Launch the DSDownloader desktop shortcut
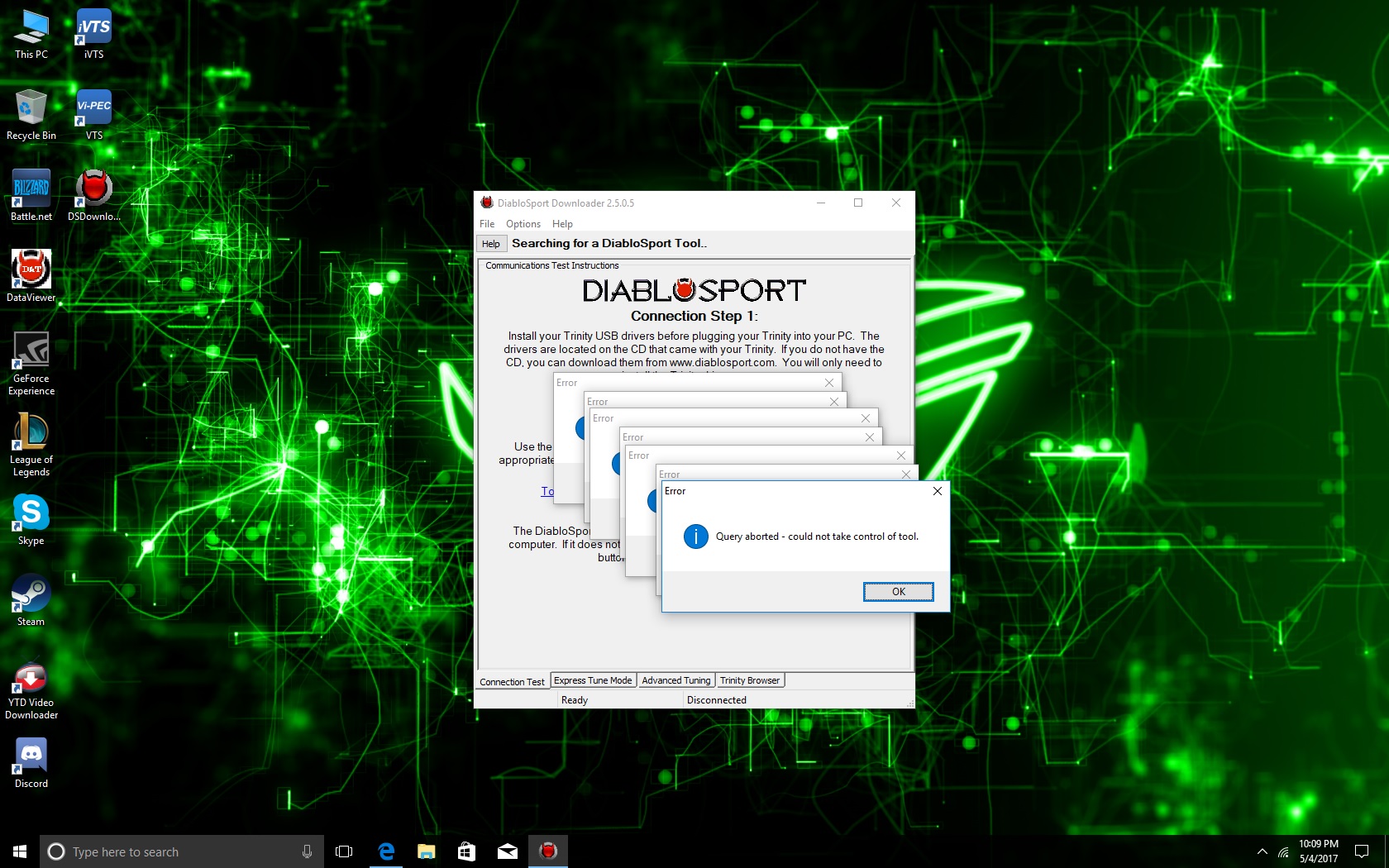This screenshot has width=1389, height=868. [93, 196]
